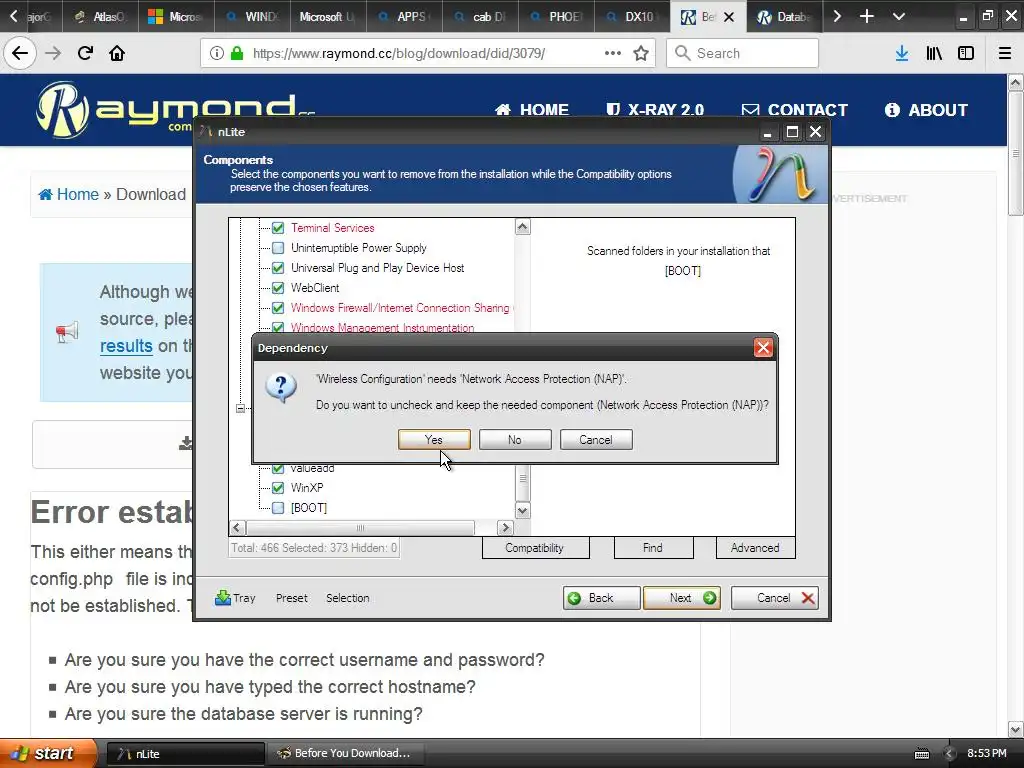Toggle the valueadd checkbox
Screen dimensions: 1024x768
point(278,468)
